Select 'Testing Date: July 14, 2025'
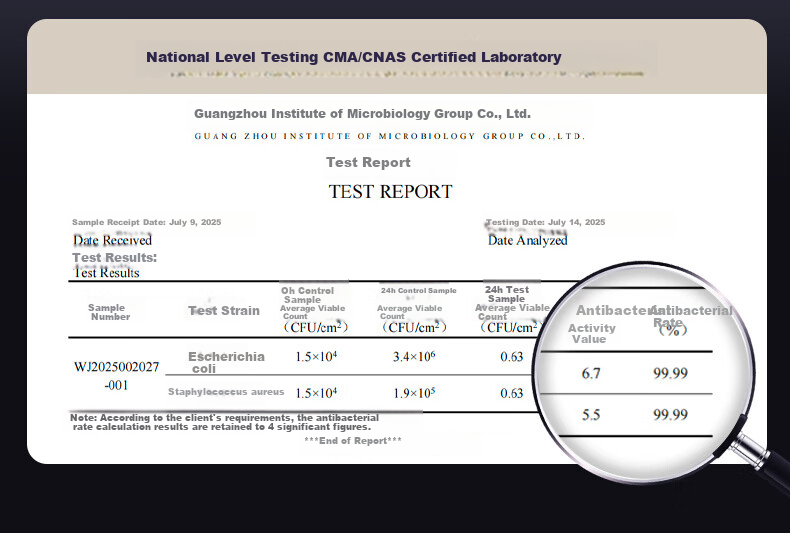The width and height of the screenshot is (790, 533). (546, 222)
